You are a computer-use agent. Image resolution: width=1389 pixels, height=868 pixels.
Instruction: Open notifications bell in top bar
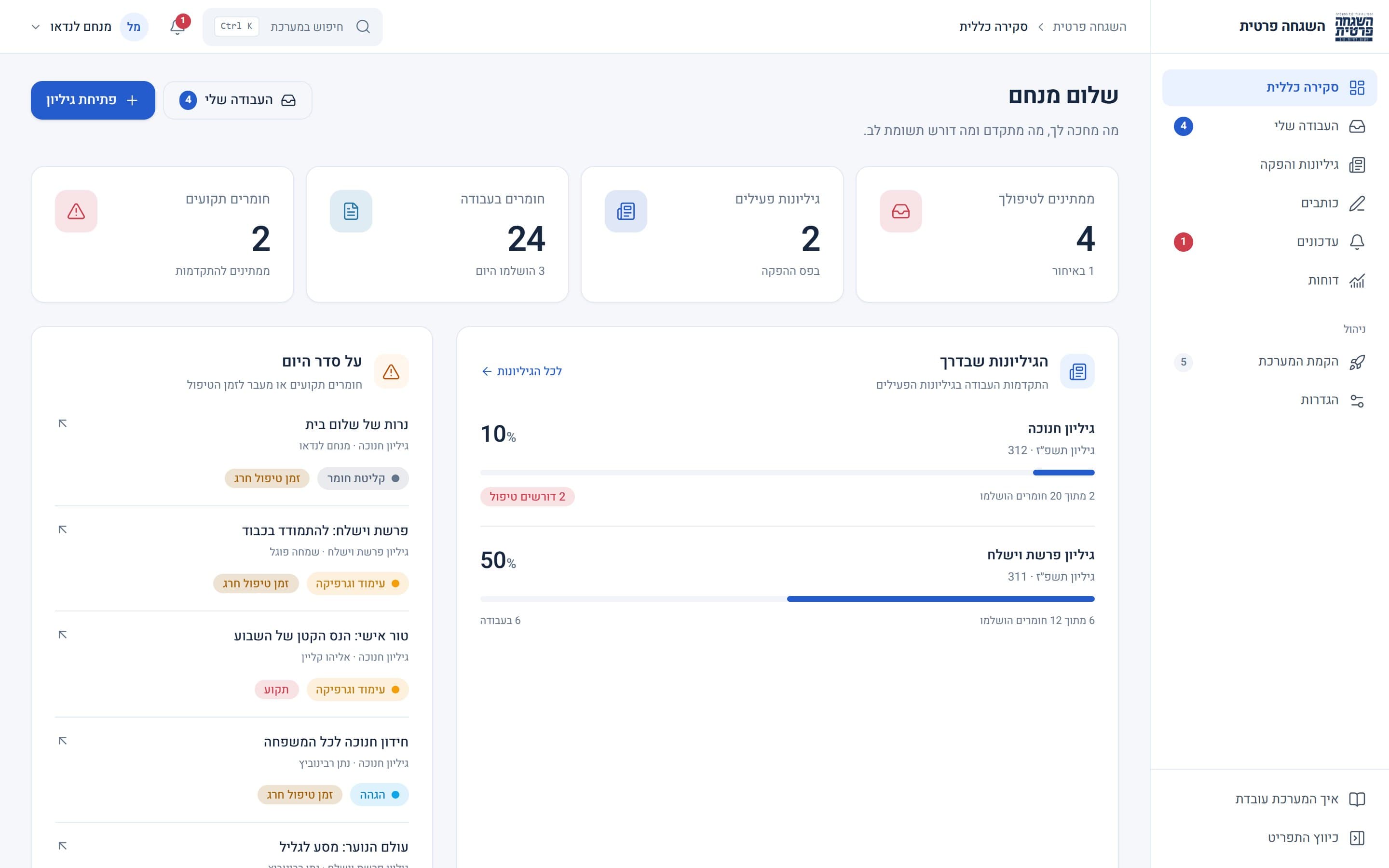177,27
